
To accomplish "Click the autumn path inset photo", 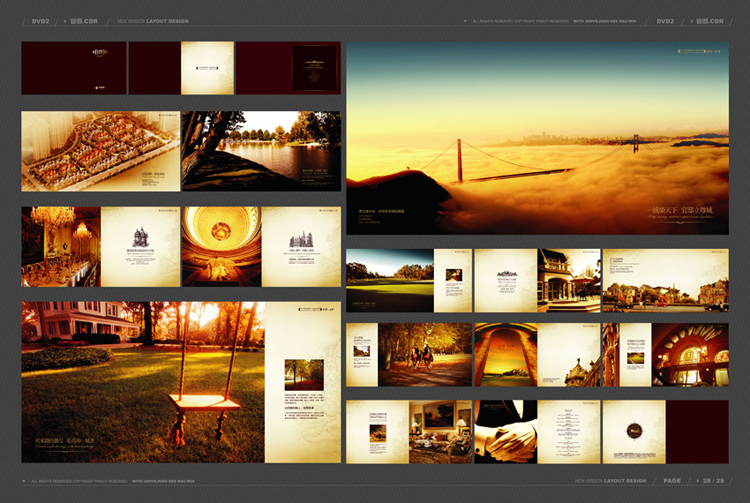I will (x=304, y=375).
